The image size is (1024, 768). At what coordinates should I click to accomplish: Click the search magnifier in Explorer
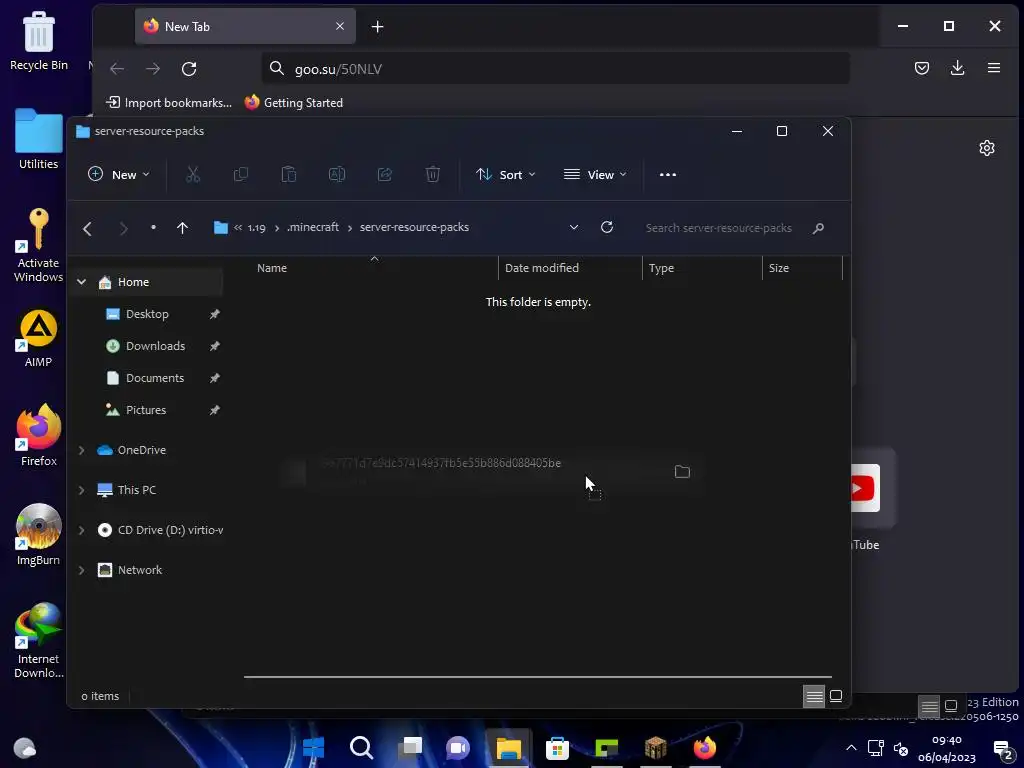click(x=818, y=228)
